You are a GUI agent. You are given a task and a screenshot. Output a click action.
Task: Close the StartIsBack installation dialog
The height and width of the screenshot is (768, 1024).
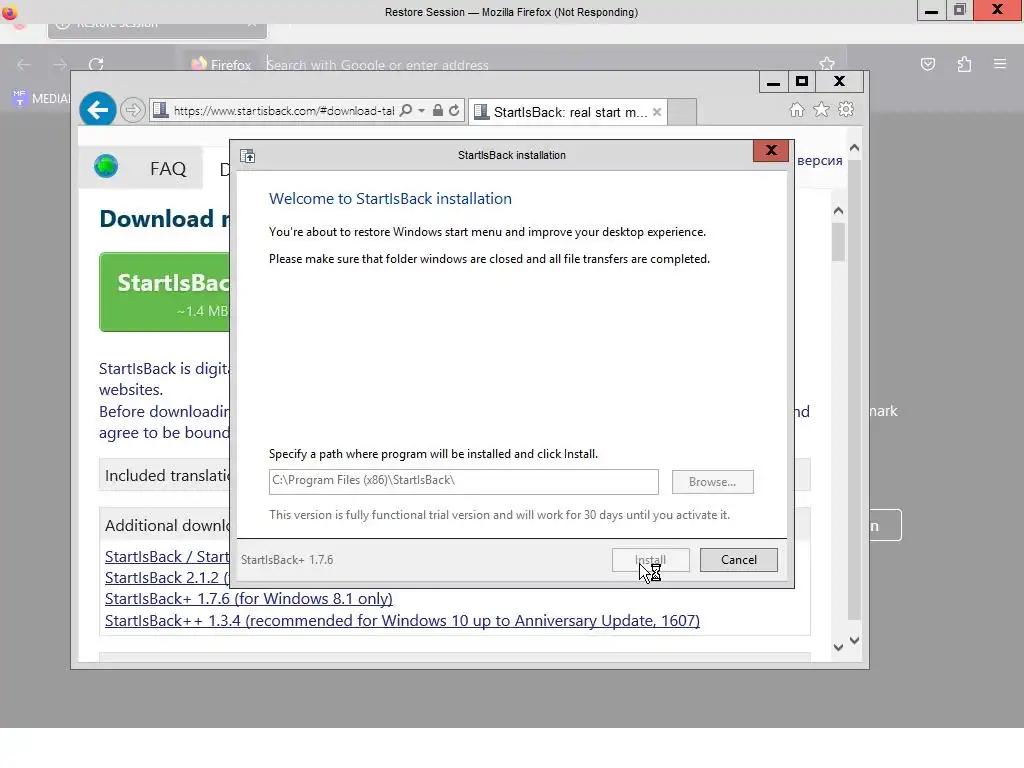pyautogui.click(x=771, y=150)
